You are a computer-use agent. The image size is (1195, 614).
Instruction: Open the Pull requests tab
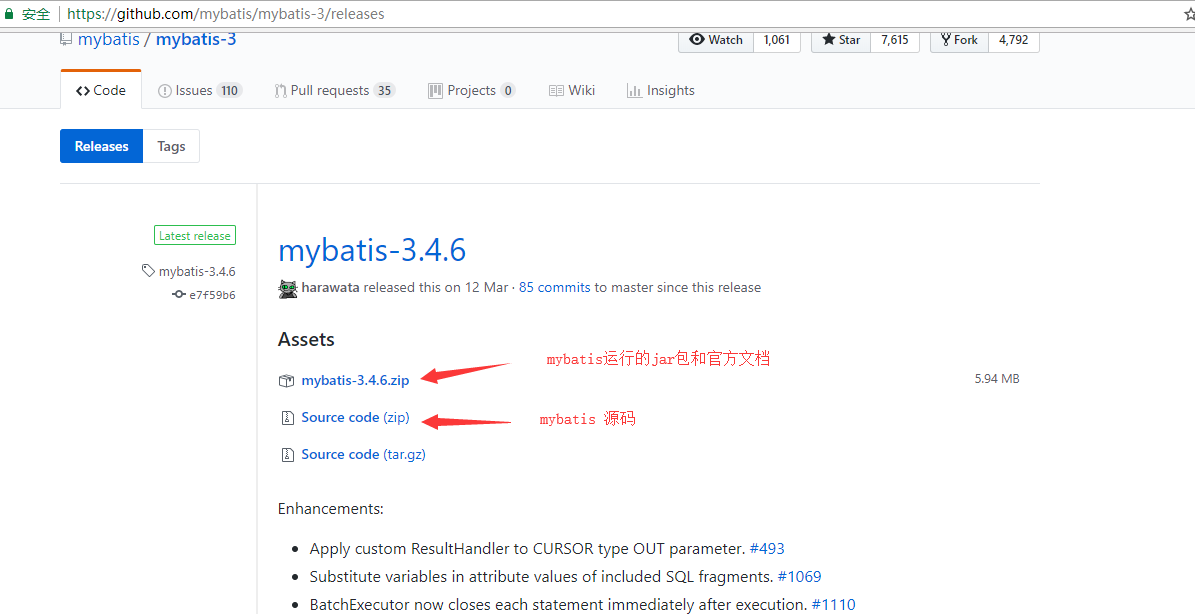pyautogui.click(x=335, y=91)
